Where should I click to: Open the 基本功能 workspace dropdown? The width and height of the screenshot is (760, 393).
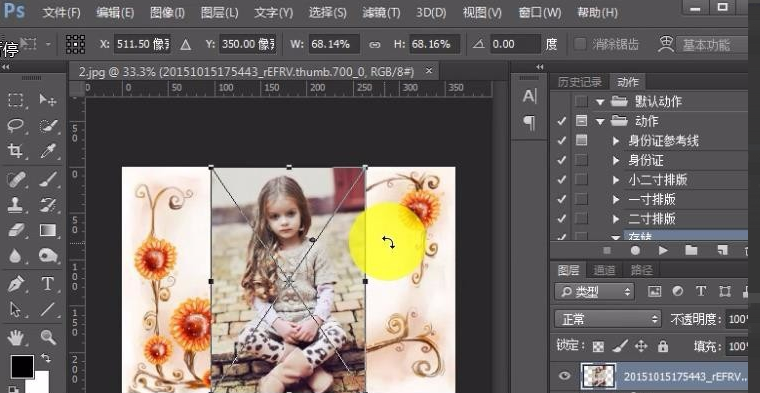712,45
